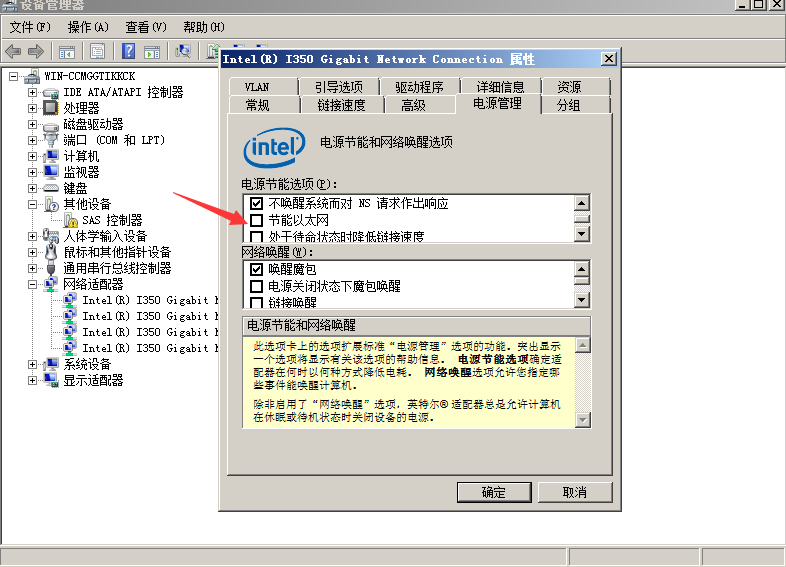Switch to the 驱动程序 tab
Screen dimensions: 786x567
[420, 87]
